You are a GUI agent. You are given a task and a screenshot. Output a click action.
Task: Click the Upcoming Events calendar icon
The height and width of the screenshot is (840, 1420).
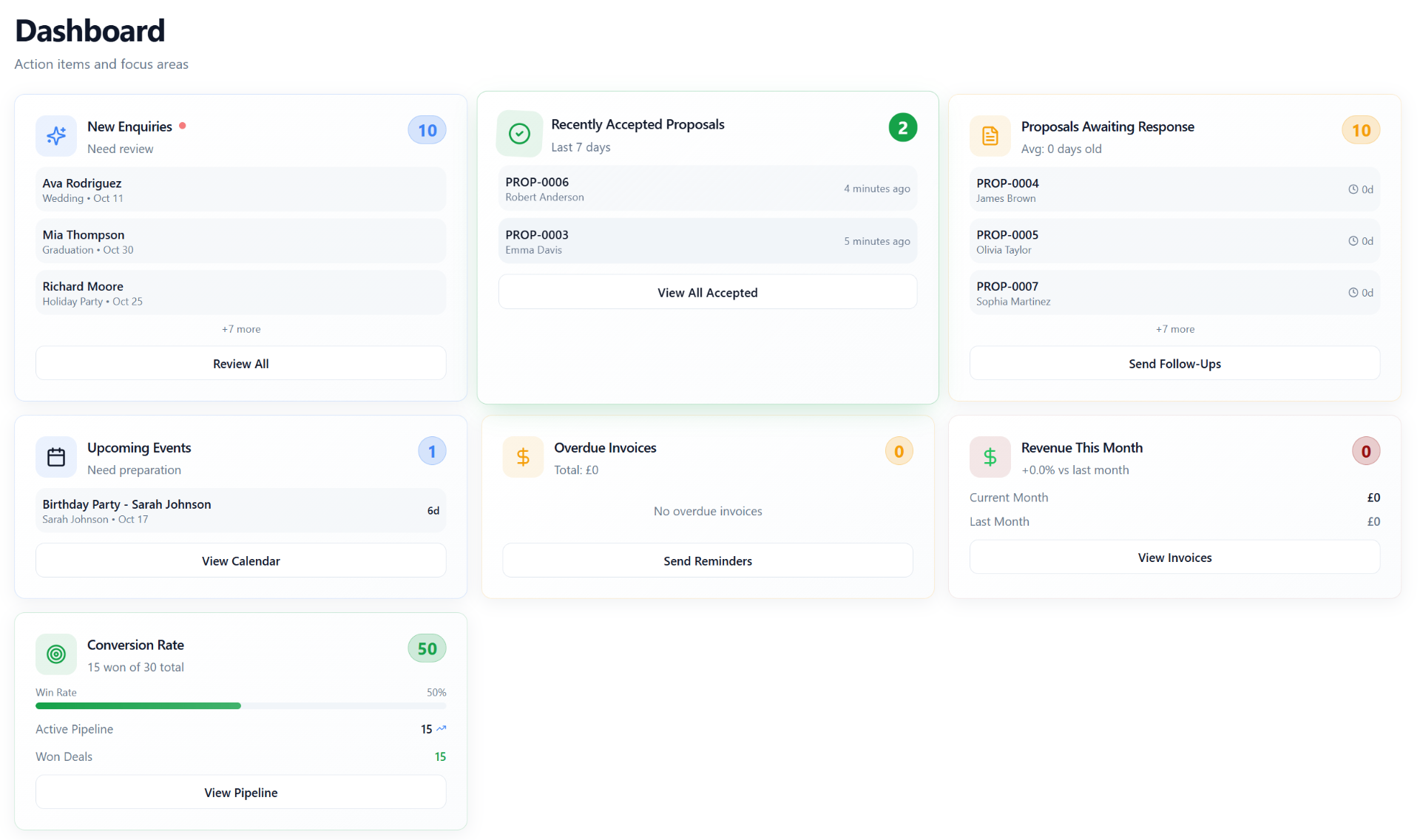pyautogui.click(x=56, y=457)
